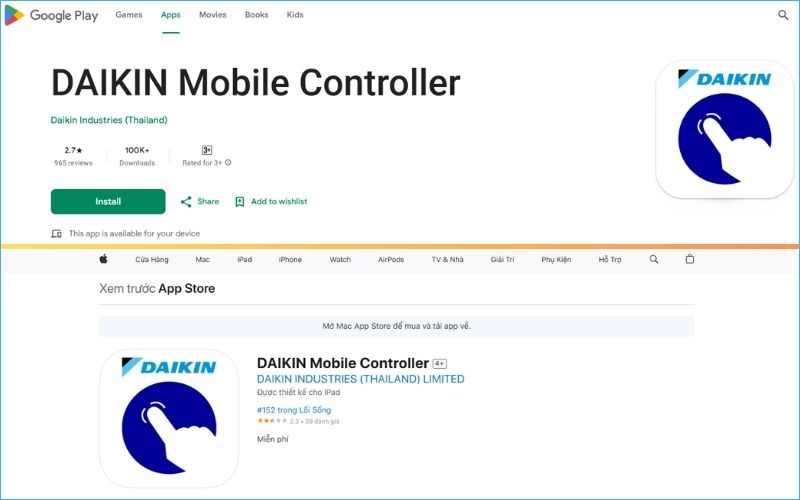Open Apple site search magnifier icon
The height and width of the screenshot is (500, 800).
coord(654,260)
